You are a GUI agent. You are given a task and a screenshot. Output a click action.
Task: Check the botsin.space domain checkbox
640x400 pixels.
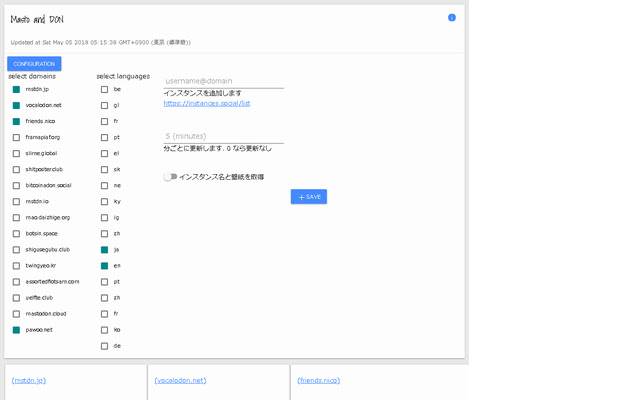pyautogui.click(x=16, y=234)
